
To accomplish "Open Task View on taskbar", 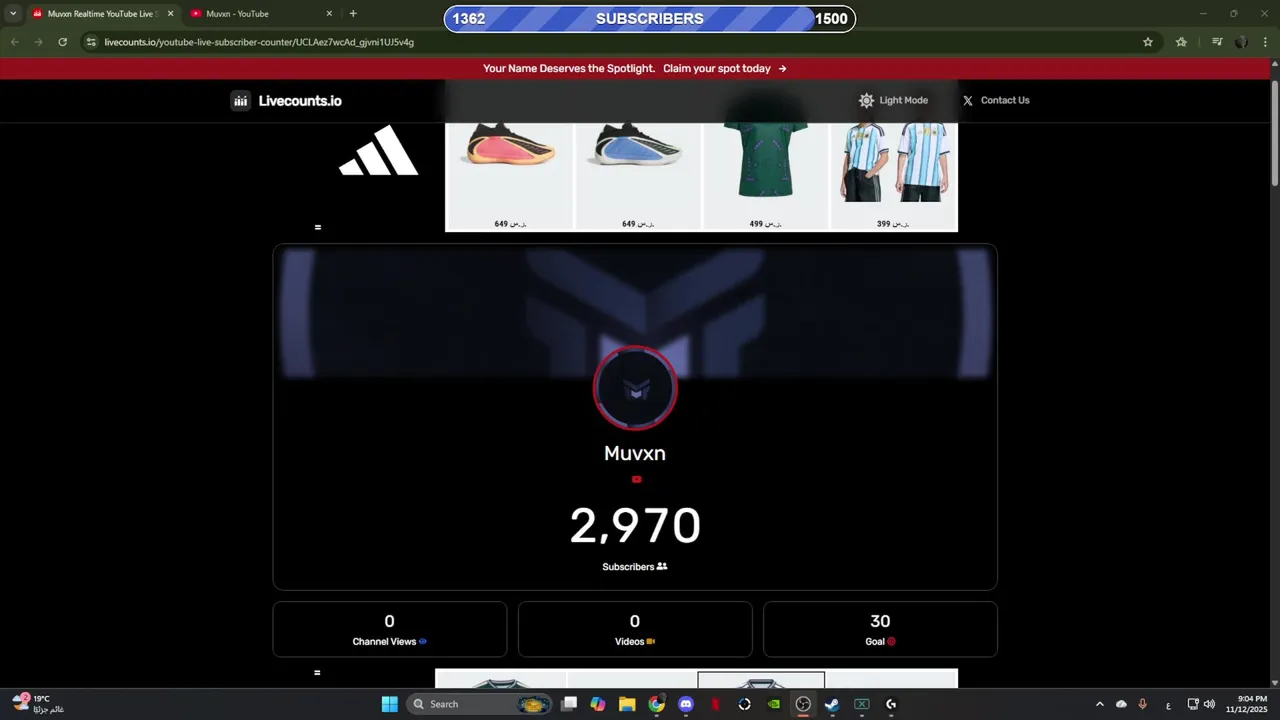I will point(569,704).
